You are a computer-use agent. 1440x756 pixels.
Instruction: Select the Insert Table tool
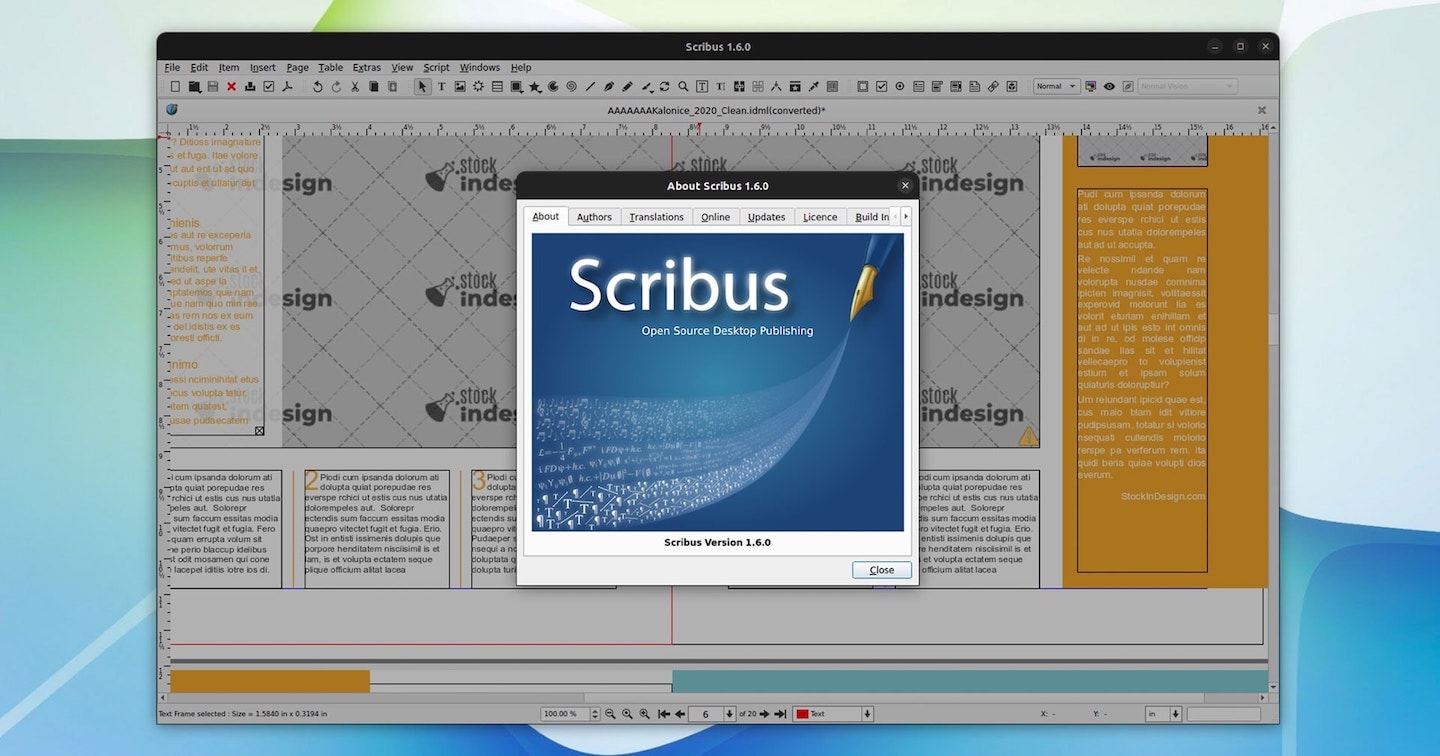click(x=497, y=87)
